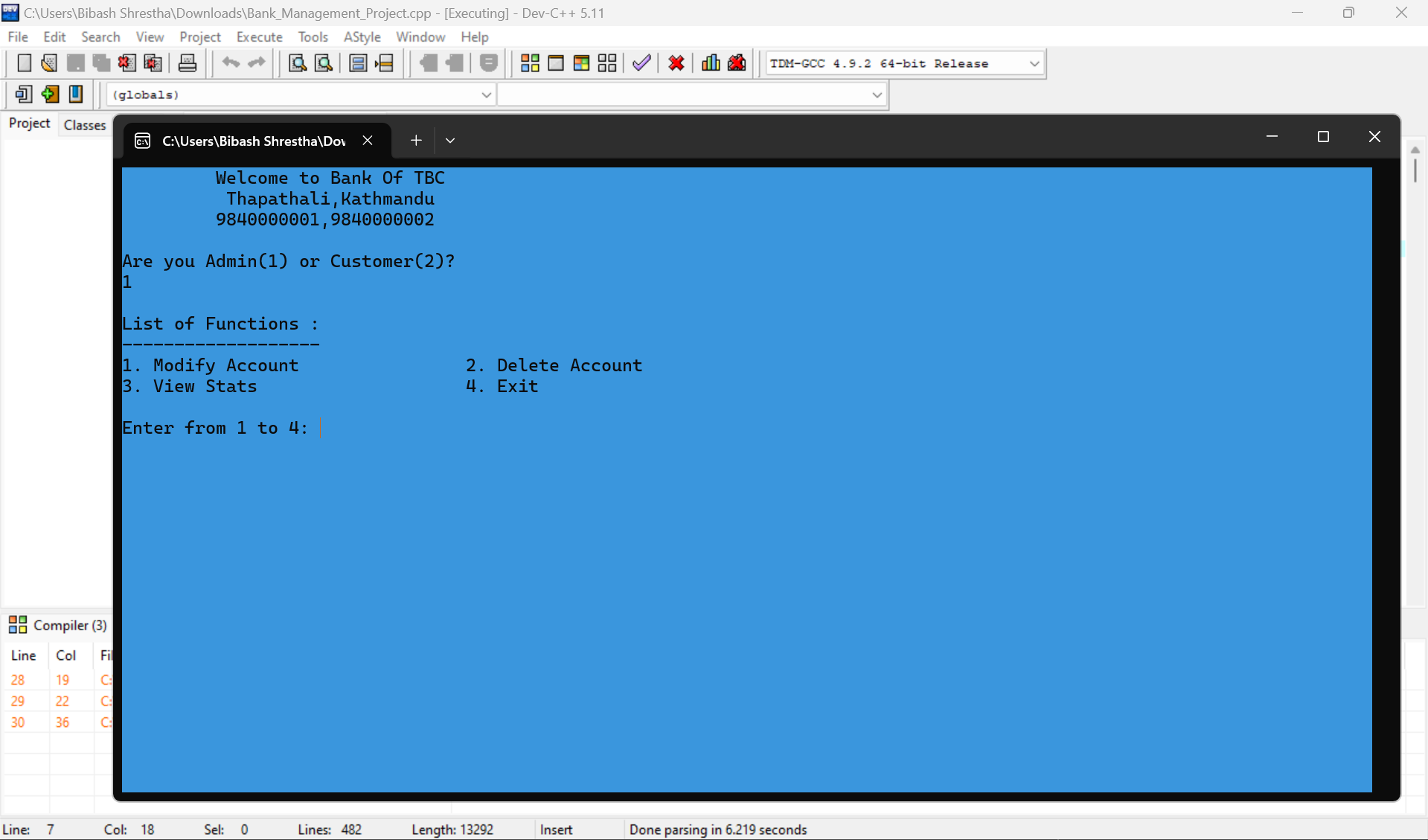1428x840 pixels.
Task: Click the Add bookmark green plus icon
Action: [50, 94]
